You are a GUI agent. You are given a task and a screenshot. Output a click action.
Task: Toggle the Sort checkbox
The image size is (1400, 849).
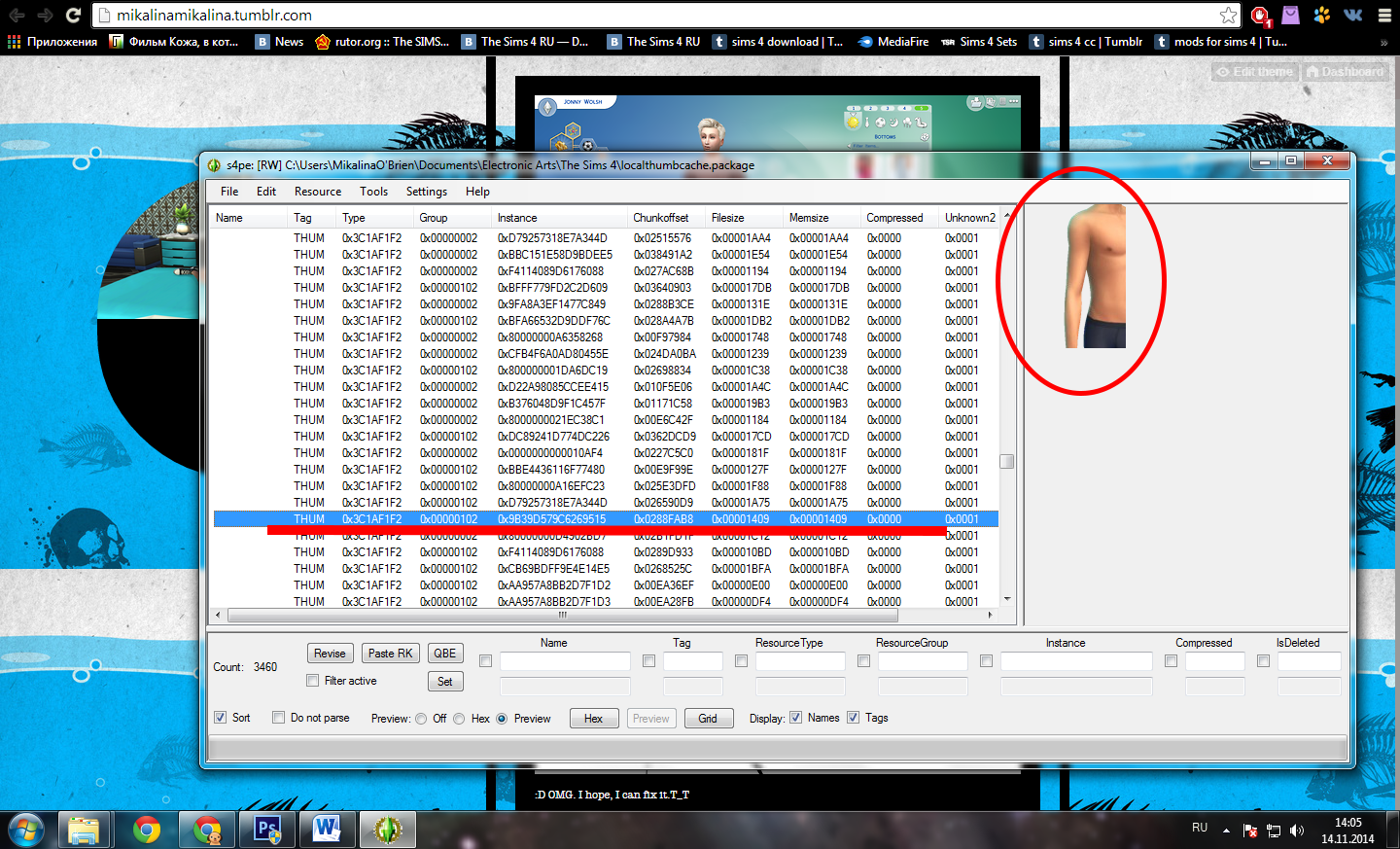pyautogui.click(x=221, y=718)
